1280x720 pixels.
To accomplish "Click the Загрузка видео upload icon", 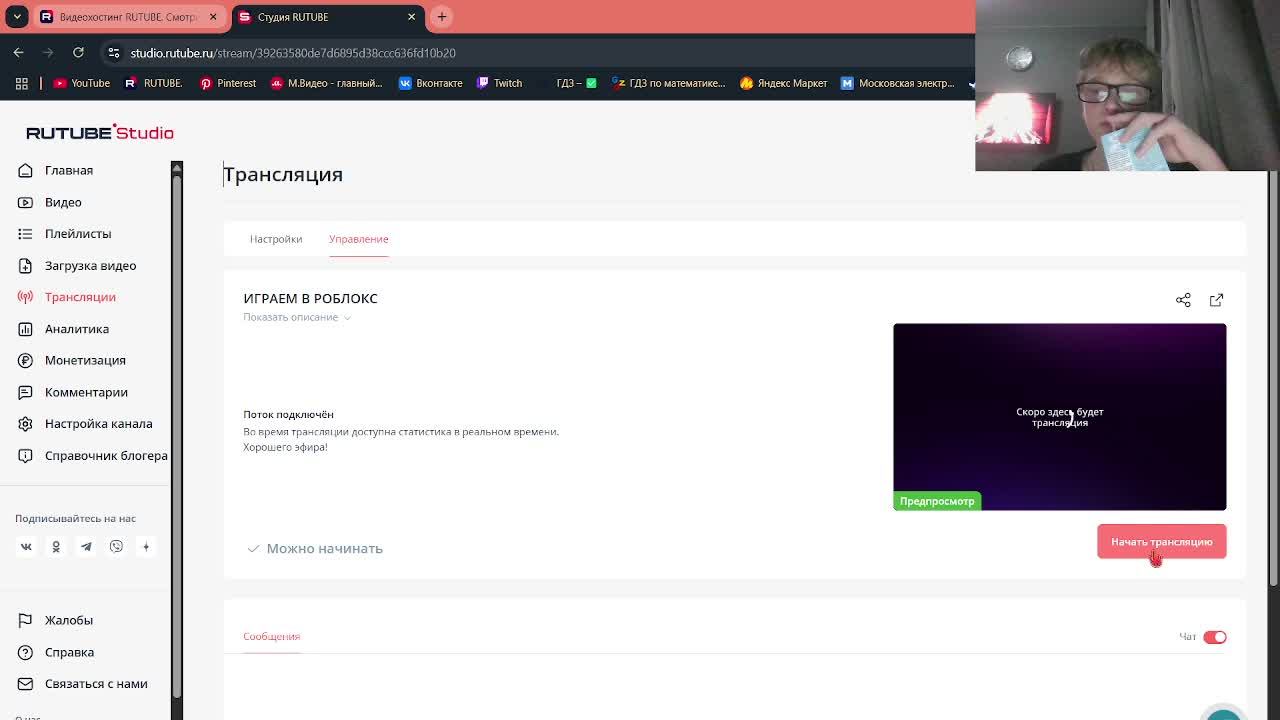I will (x=25, y=265).
